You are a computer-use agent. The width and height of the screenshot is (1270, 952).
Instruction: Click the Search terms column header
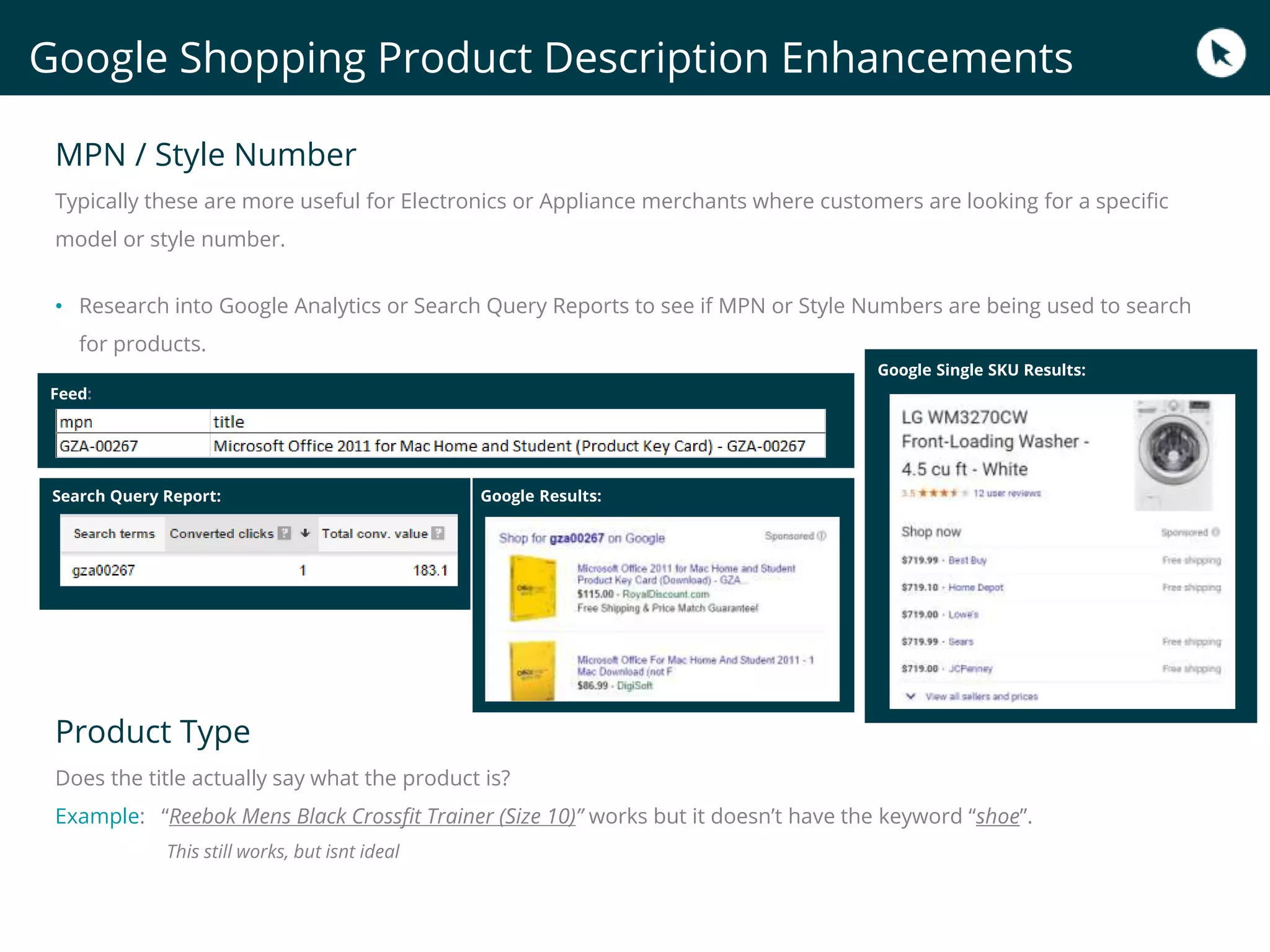coord(114,534)
